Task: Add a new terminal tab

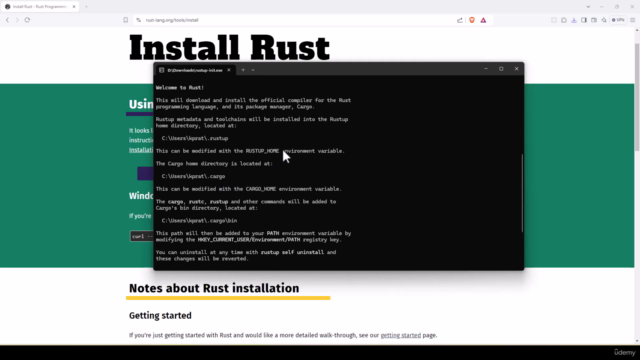Action: [243, 70]
